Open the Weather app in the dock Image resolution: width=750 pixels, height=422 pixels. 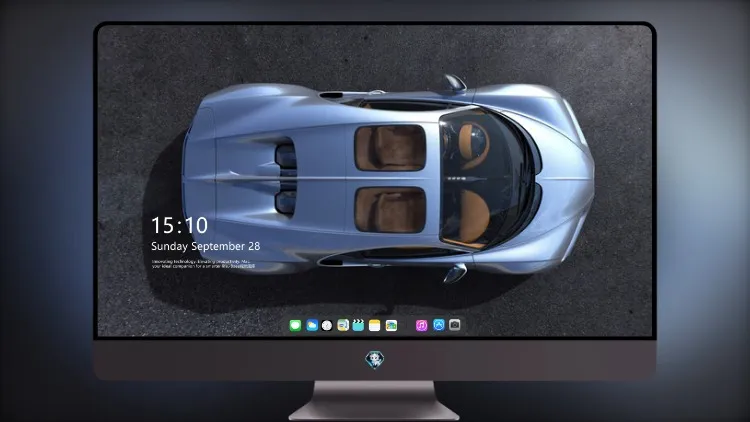click(x=312, y=325)
